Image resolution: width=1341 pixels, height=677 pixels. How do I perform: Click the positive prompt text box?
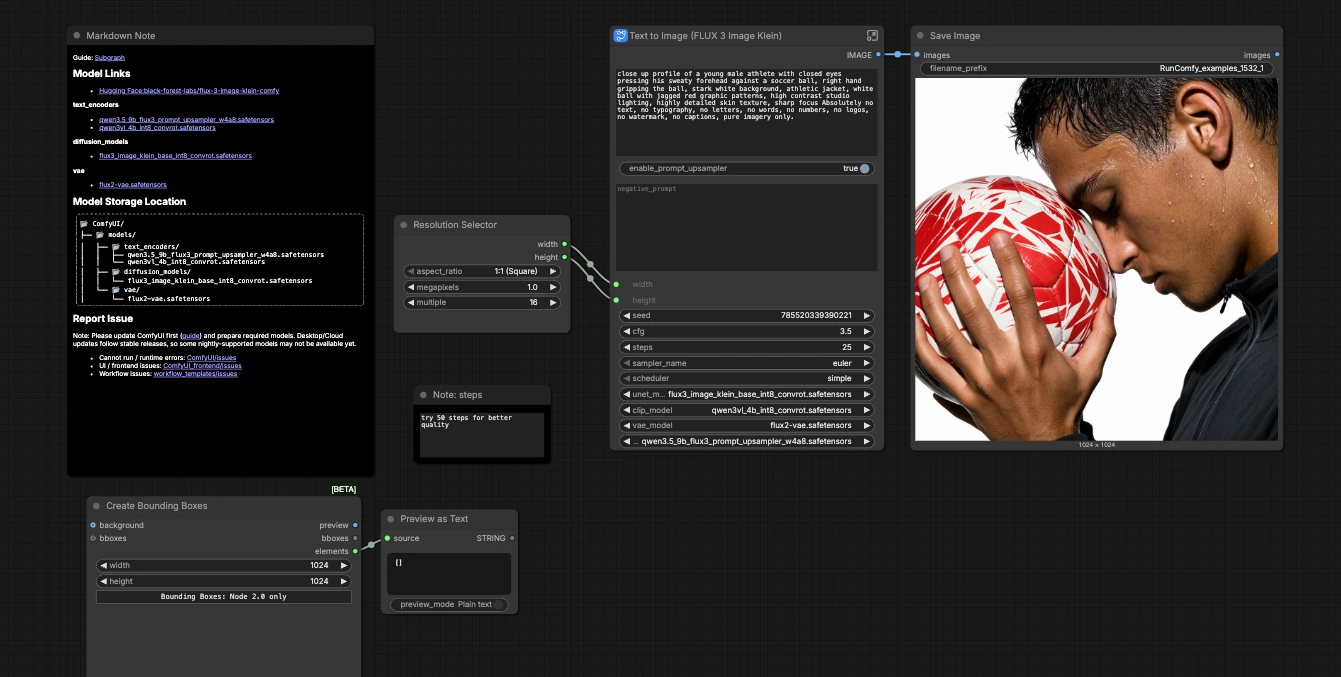point(748,112)
